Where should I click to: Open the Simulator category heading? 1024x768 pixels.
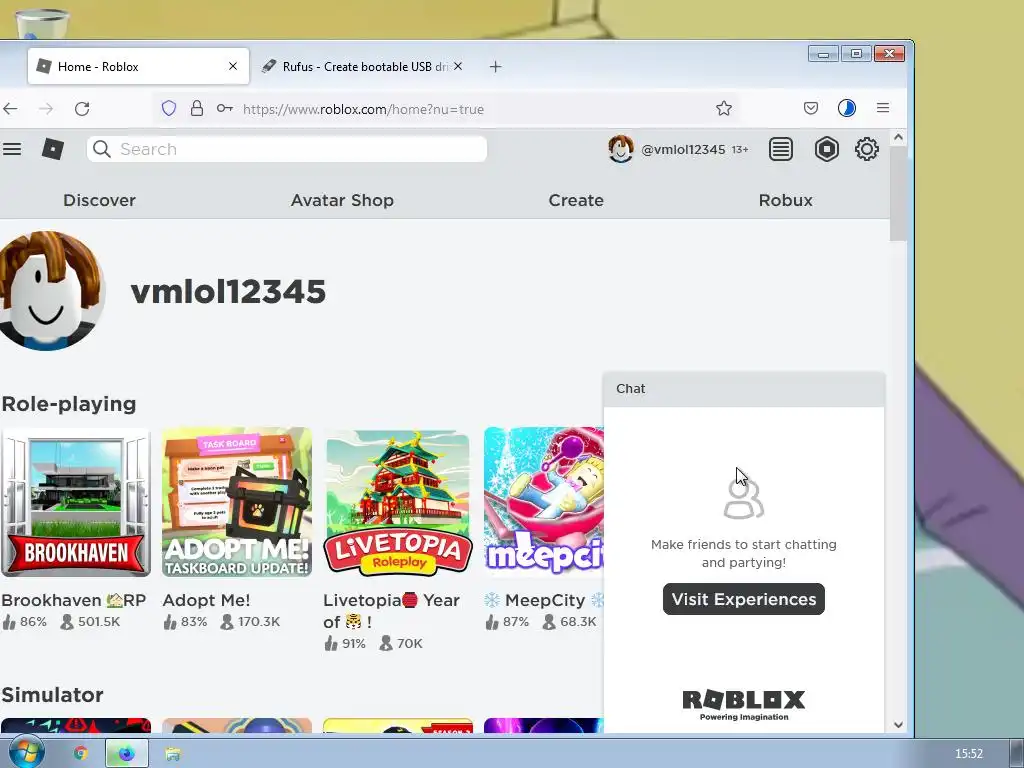tap(52, 695)
